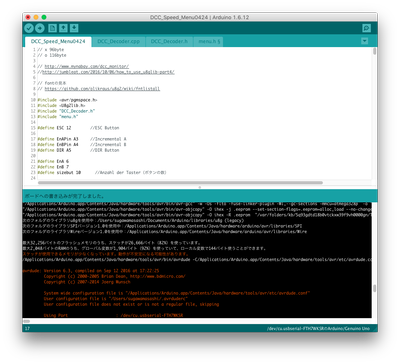This screenshot has height=364, width=400.
Task: Click the '// x 96byte' comment line
Action: point(51,50)
